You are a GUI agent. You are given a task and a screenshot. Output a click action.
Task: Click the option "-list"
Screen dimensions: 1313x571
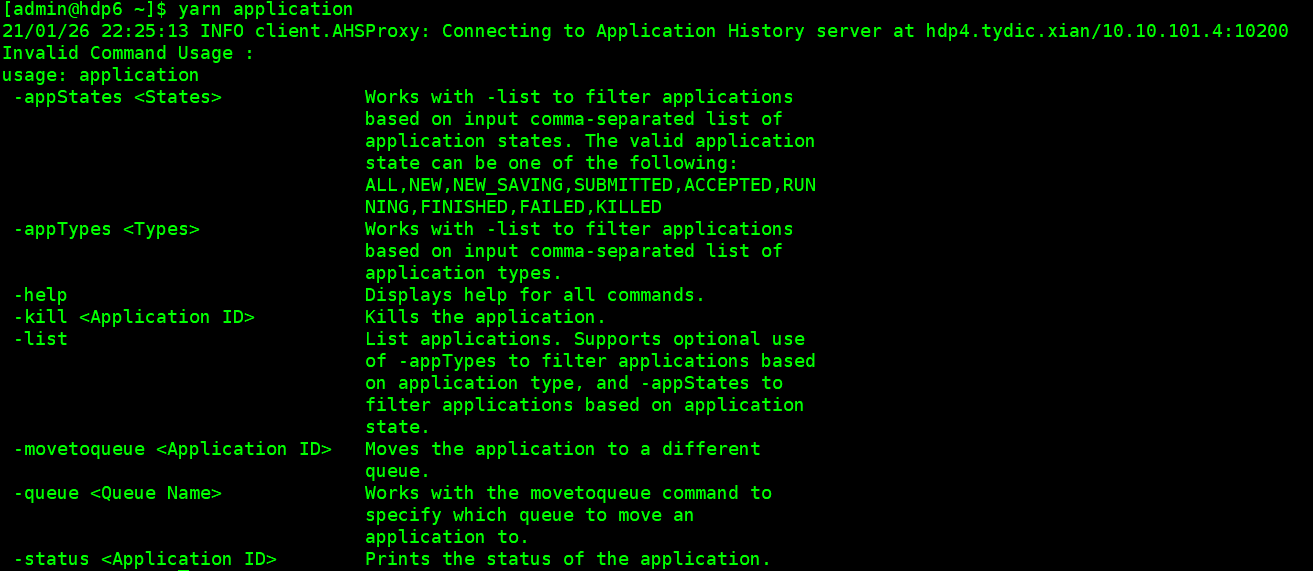click(40, 339)
